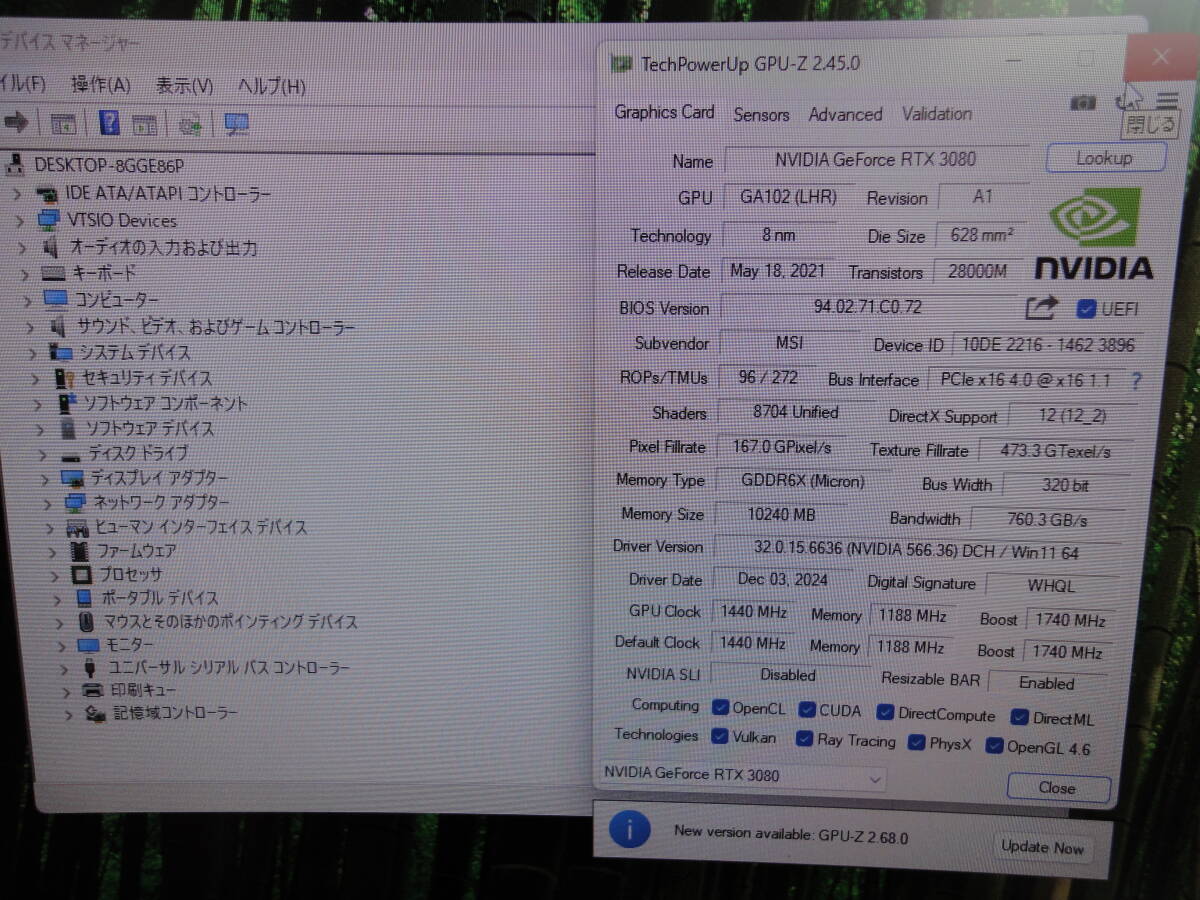The width and height of the screenshot is (1200, 900).
Task: Click the blue info icon in update notification
Action: (631, 830)
